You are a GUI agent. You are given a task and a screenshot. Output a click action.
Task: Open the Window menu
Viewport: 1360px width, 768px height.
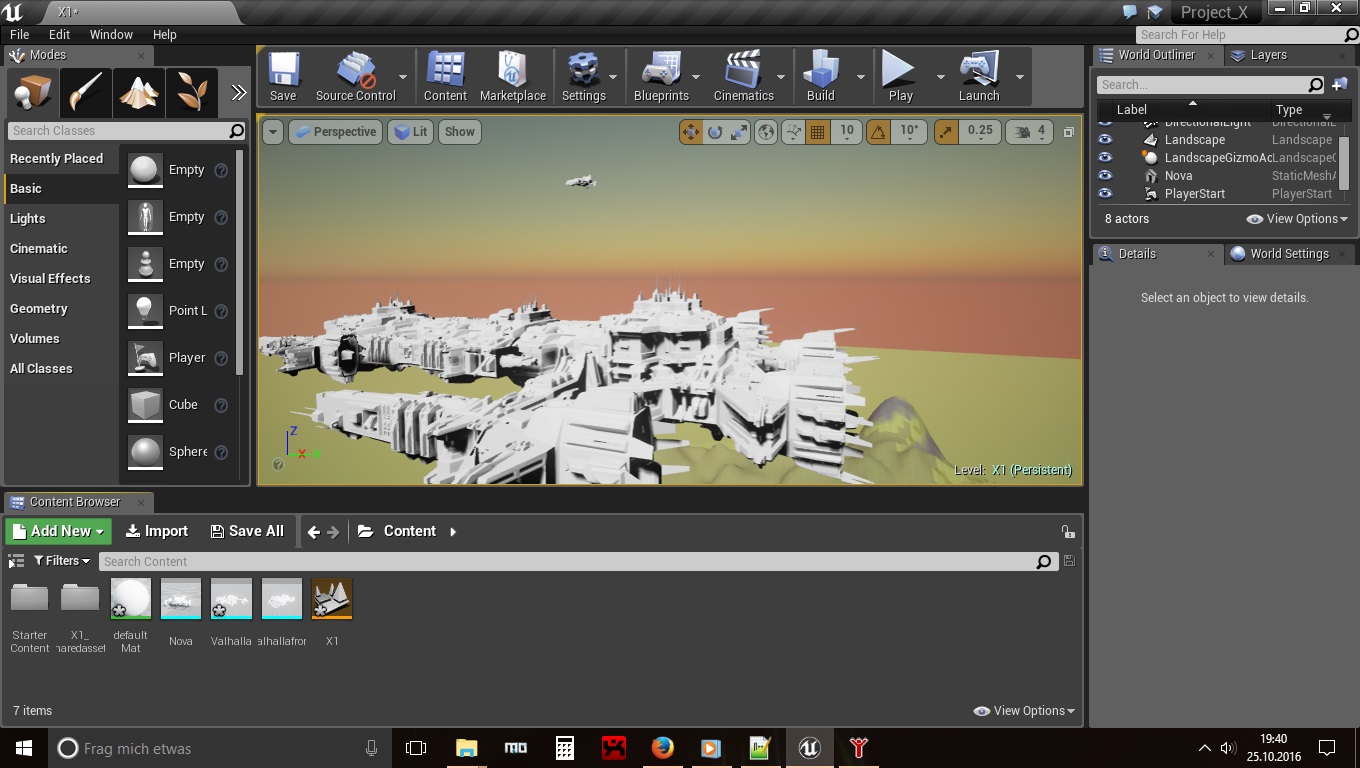click(111, 34)
